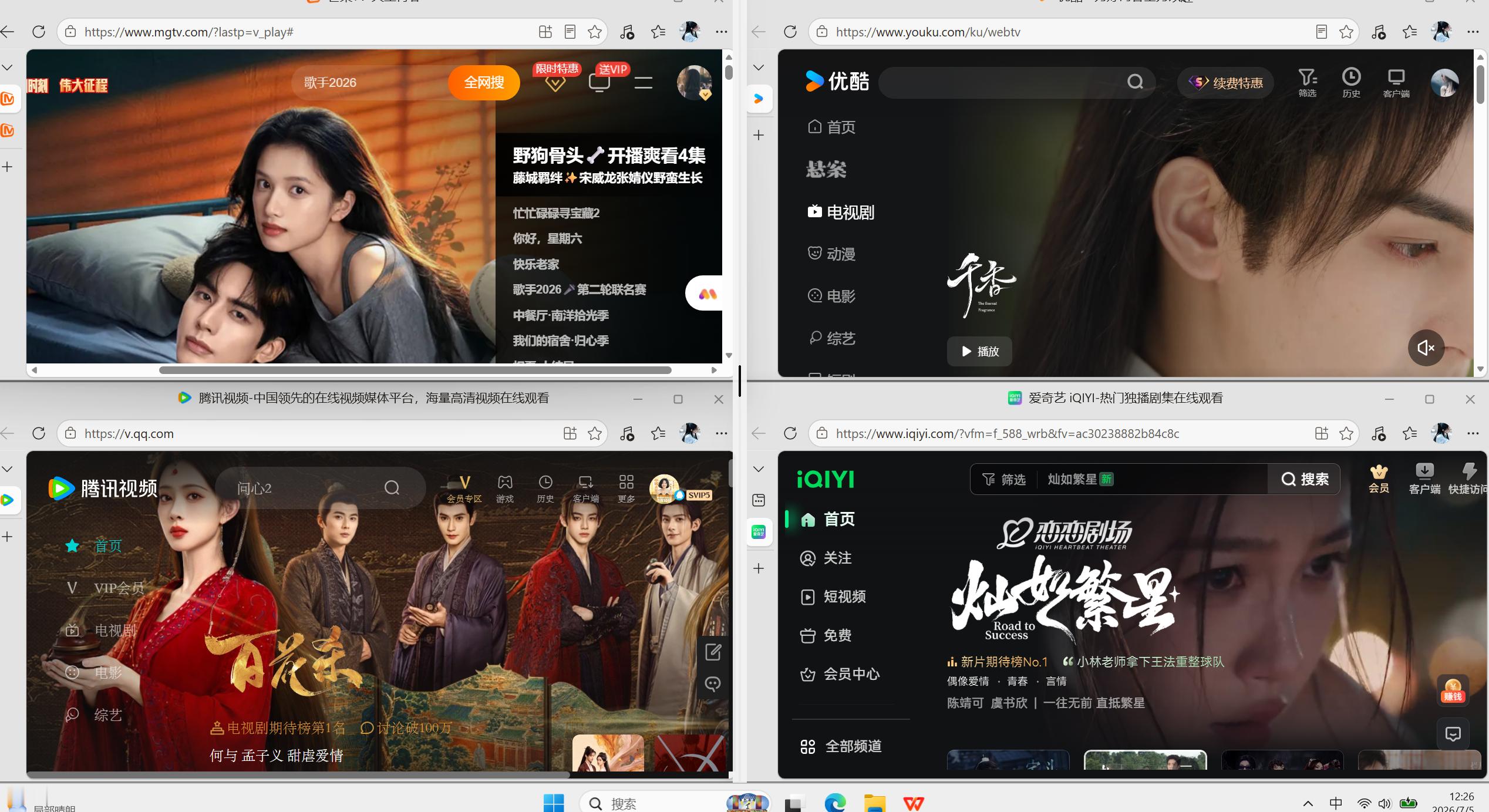Click the iQIYI 赚钱 red envelope icon
Image resolution: width=1489 pixels, height=812 pixels.
[x=1453, y=690]
